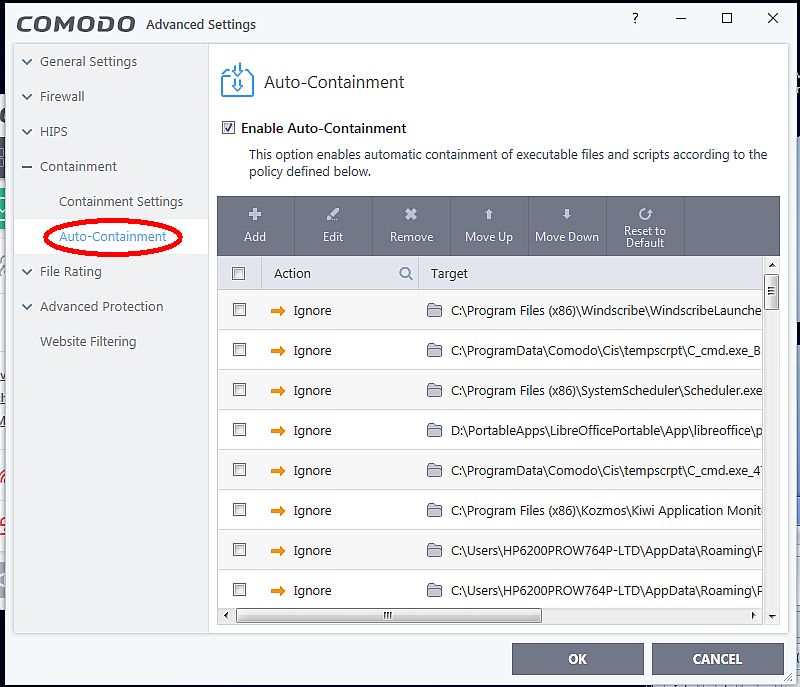Click the Add rule plus icon
The height and width of the screenshot is (687, 800).
coord(255,214)
